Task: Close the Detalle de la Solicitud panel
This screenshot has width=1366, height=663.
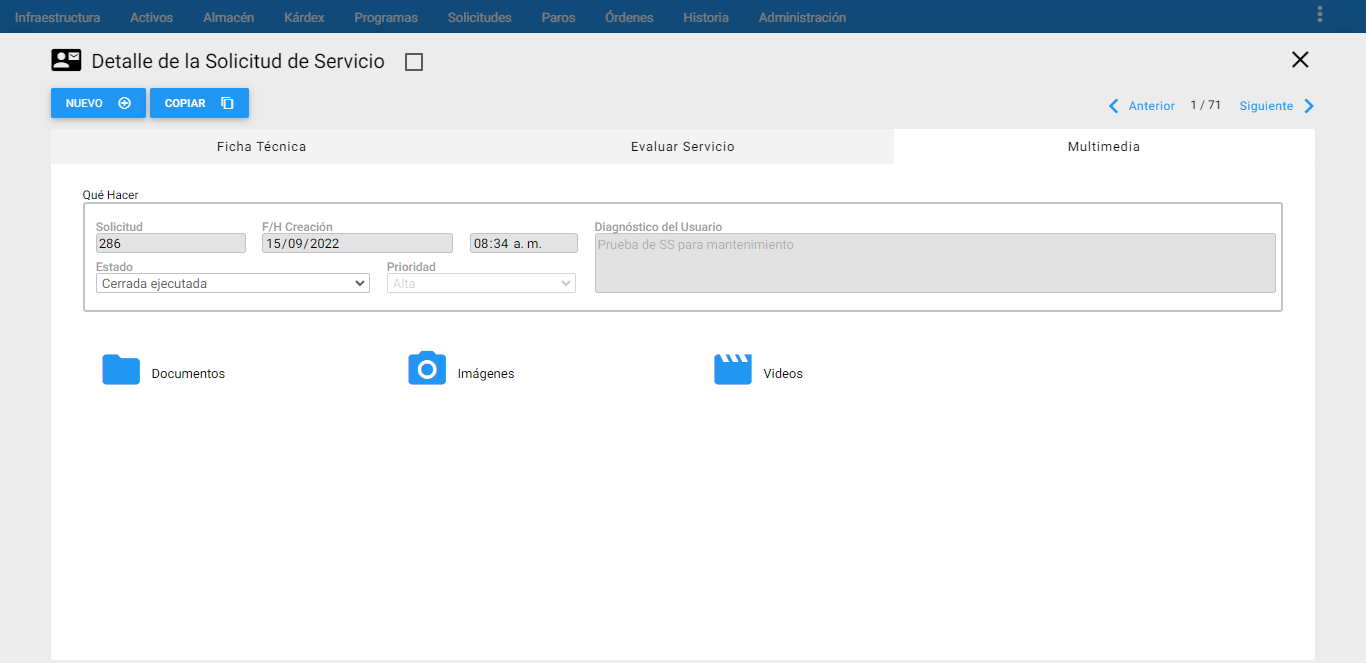Action: pyautogui.click(x=1300, y=60)
